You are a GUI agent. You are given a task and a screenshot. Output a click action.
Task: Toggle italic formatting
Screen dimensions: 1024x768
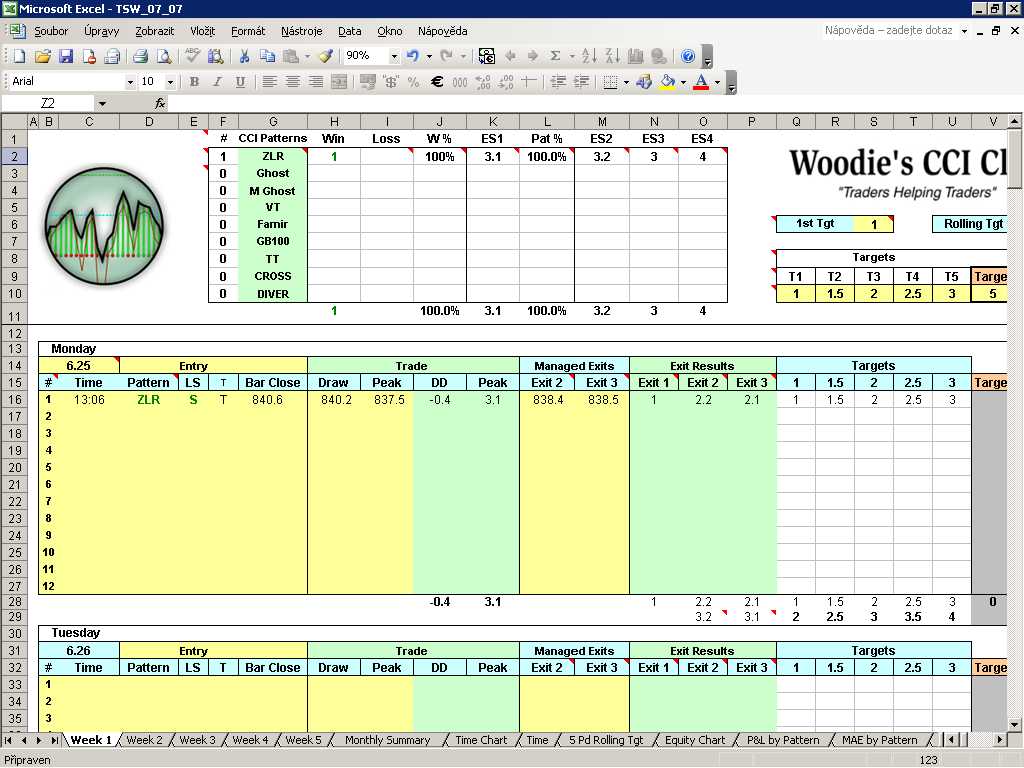tap(217, 82)
